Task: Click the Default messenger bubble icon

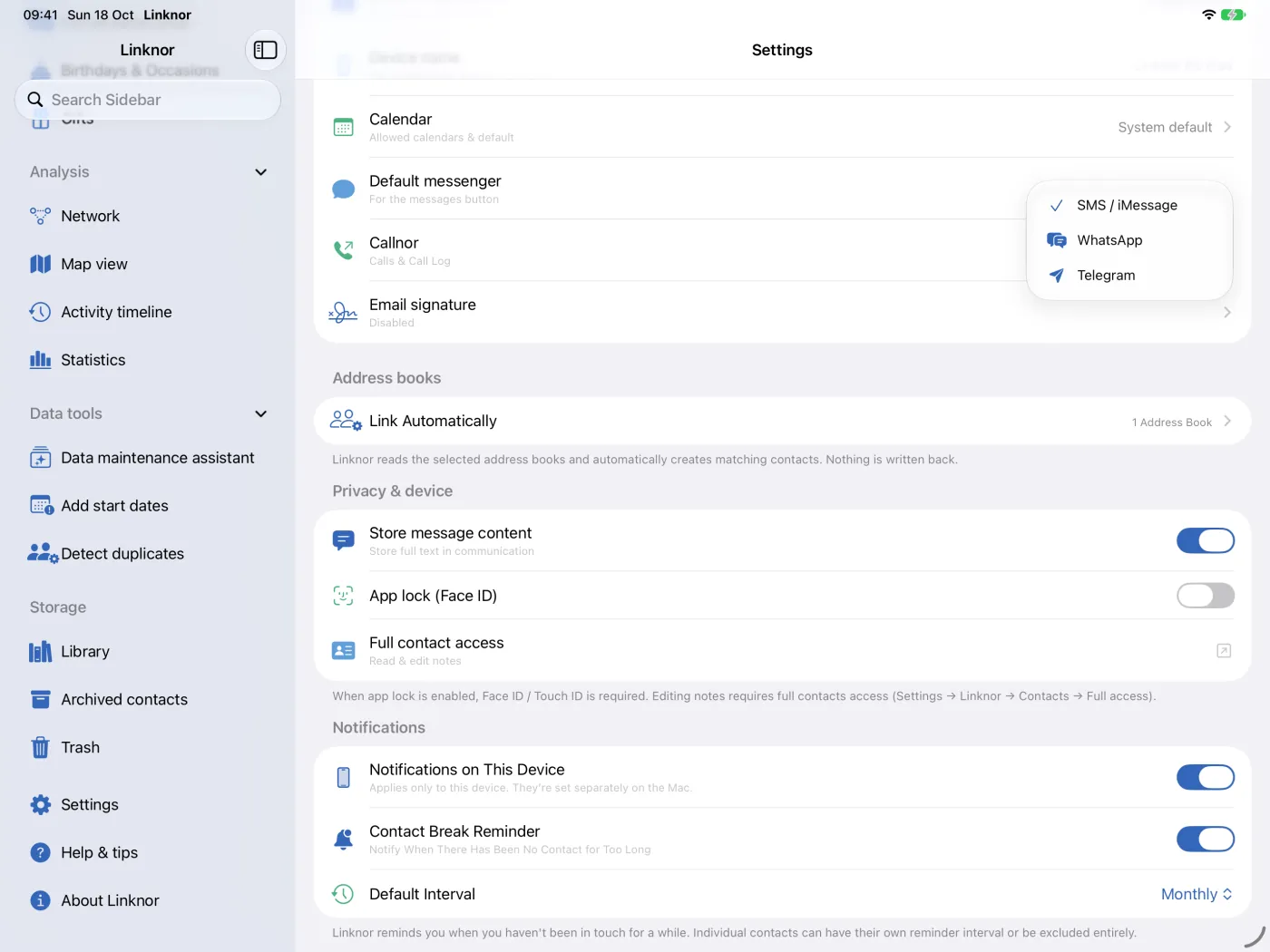Action: click(343, 189)
